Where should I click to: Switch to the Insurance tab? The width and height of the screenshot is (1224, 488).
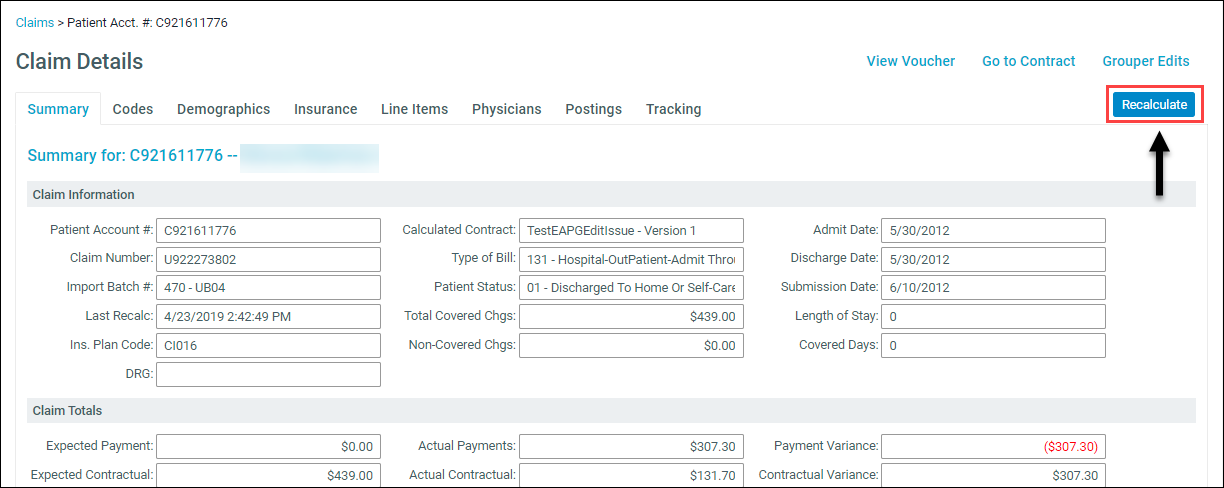coord(326,109)
